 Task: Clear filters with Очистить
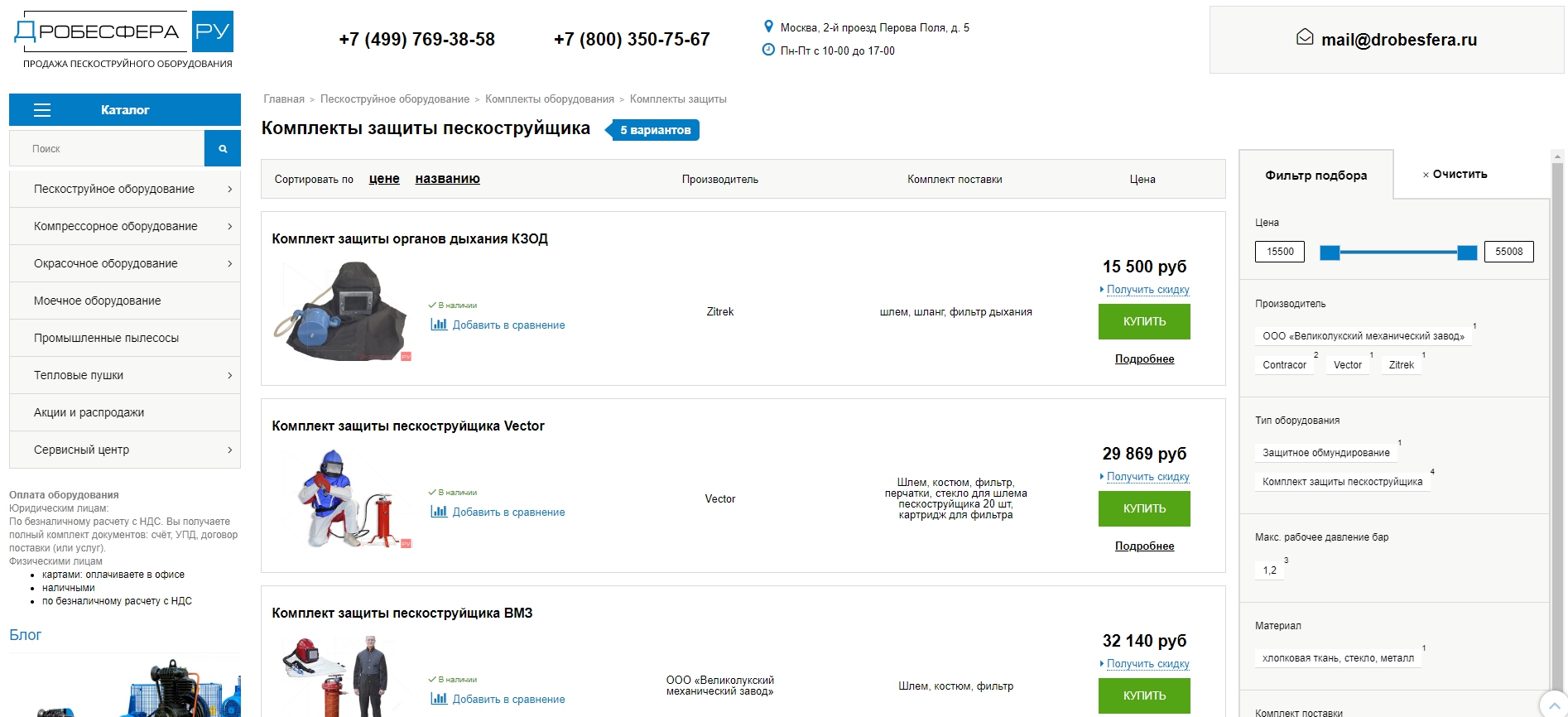click(1455, 174)
